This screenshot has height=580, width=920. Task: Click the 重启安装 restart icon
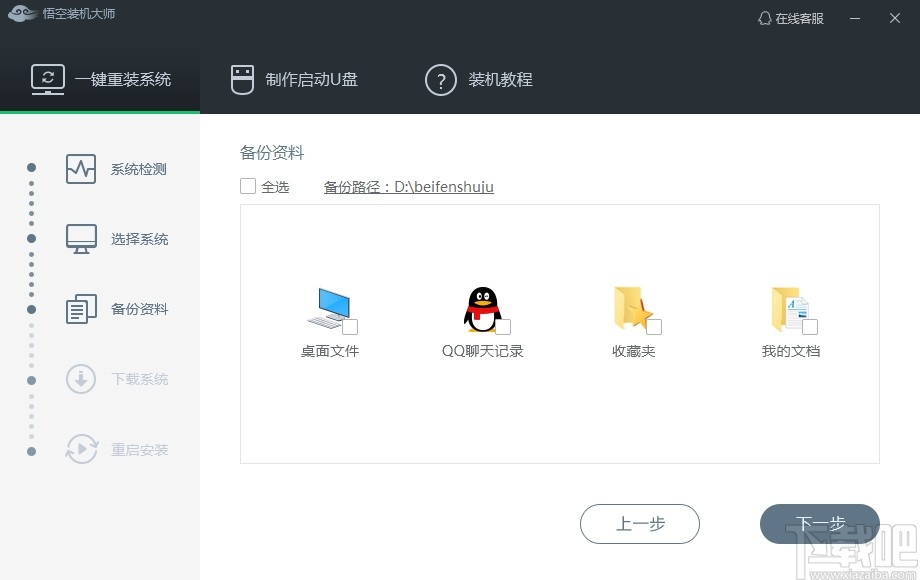80,449
